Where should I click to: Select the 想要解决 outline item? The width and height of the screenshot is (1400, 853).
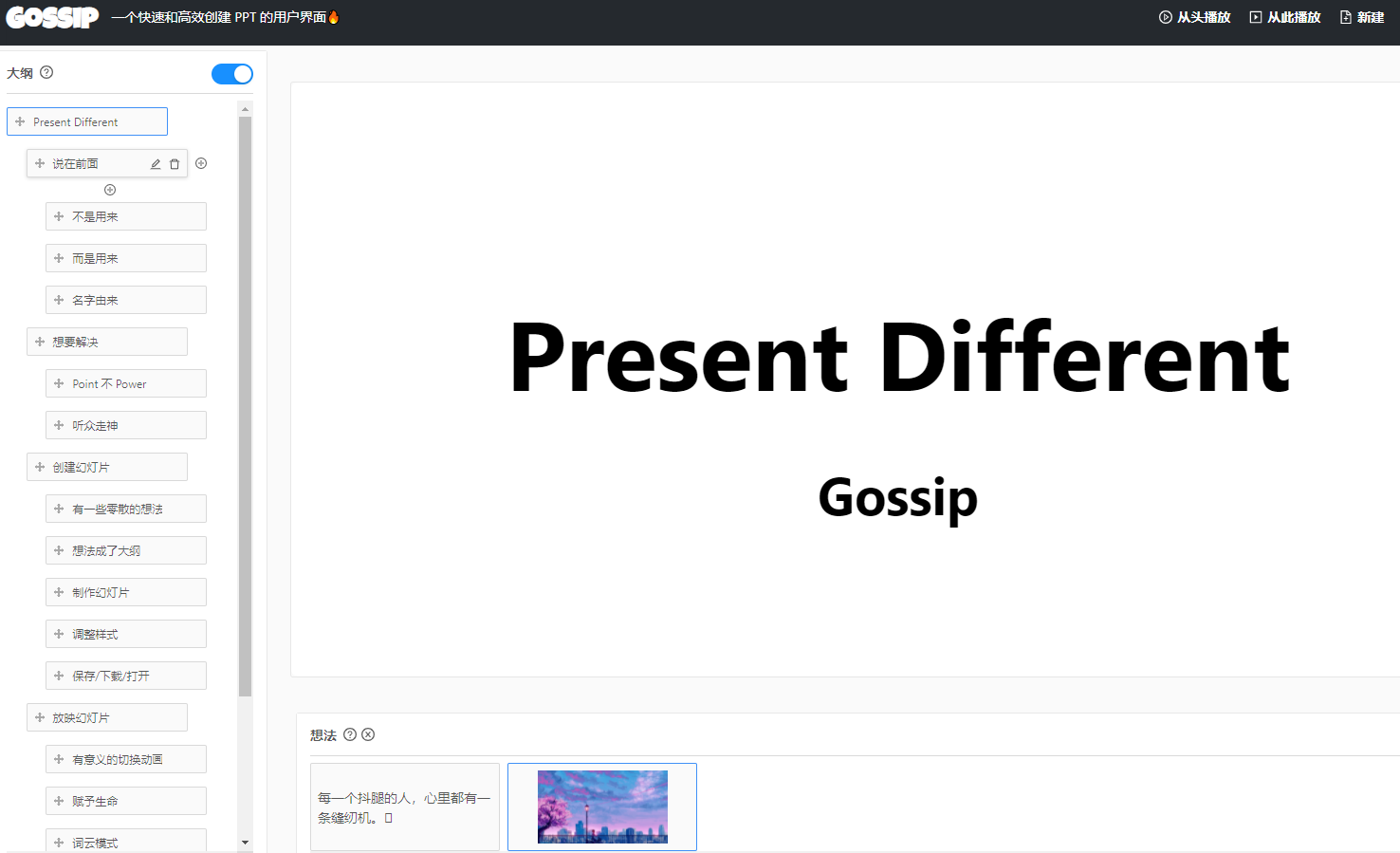[107, 342]
